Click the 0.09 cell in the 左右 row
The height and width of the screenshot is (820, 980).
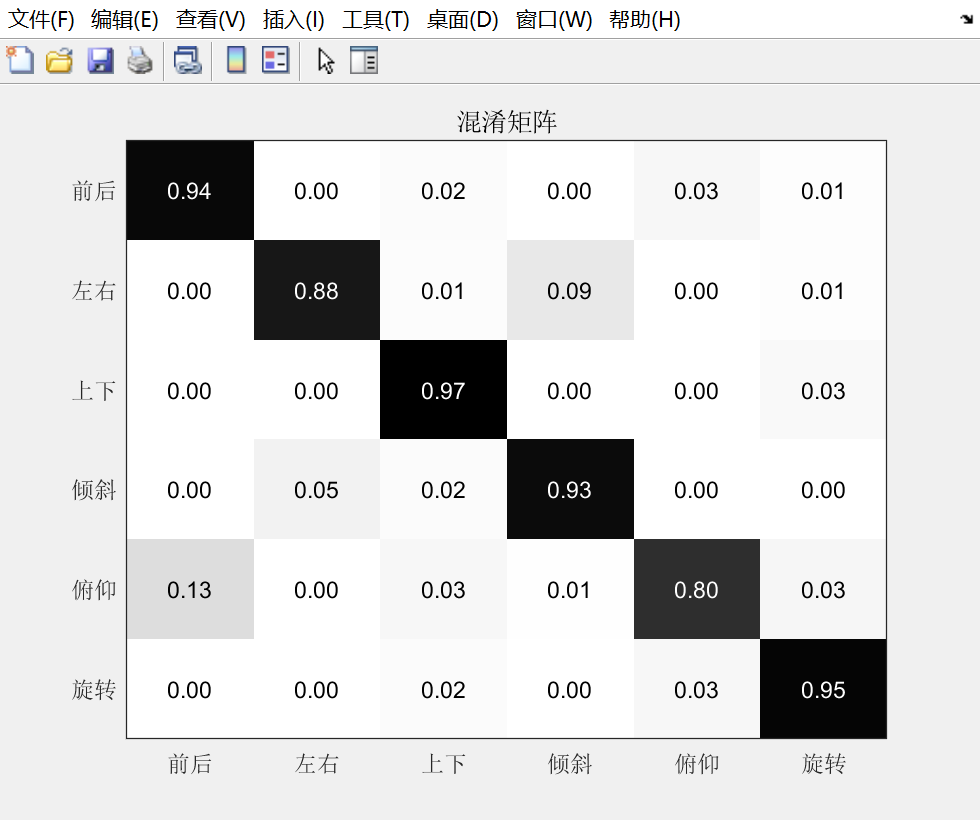pos(570,290)
